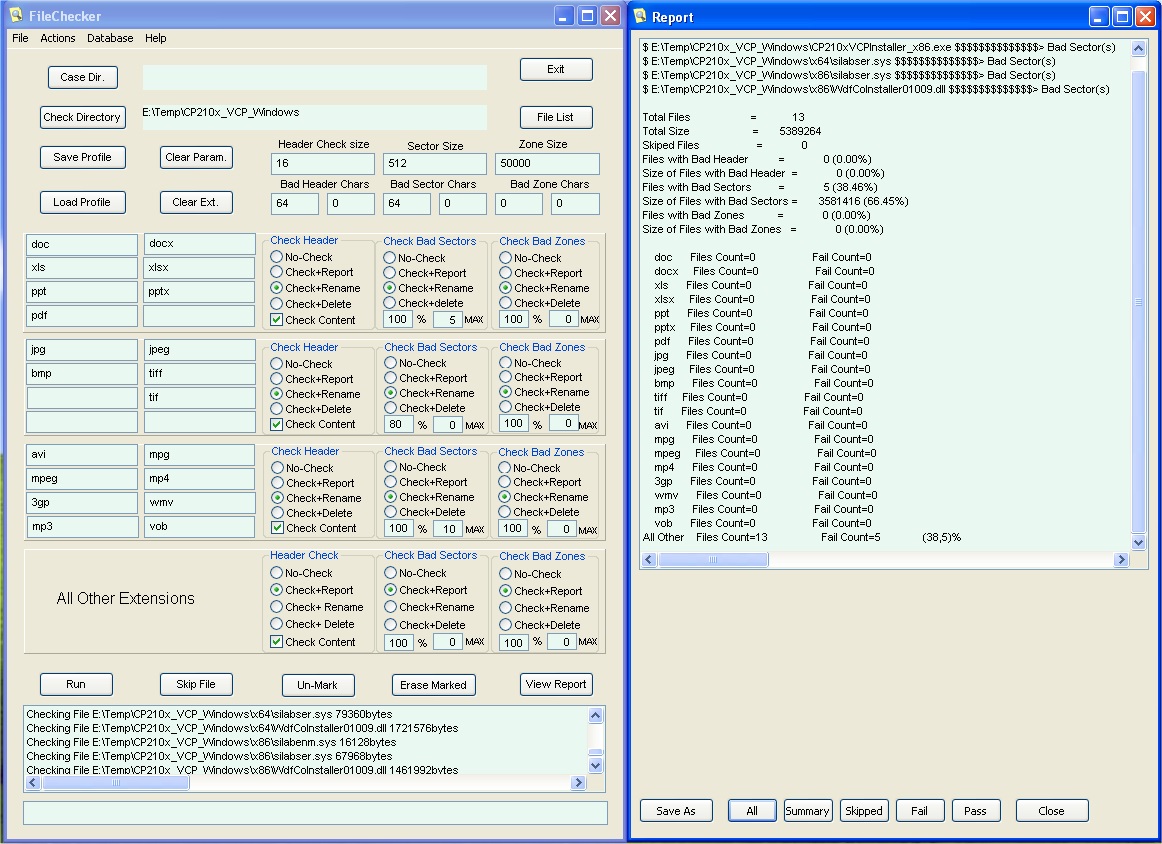Click the Report window title icon
The width and height of the screenshot is (1162, 844).
tap(640, 16)
